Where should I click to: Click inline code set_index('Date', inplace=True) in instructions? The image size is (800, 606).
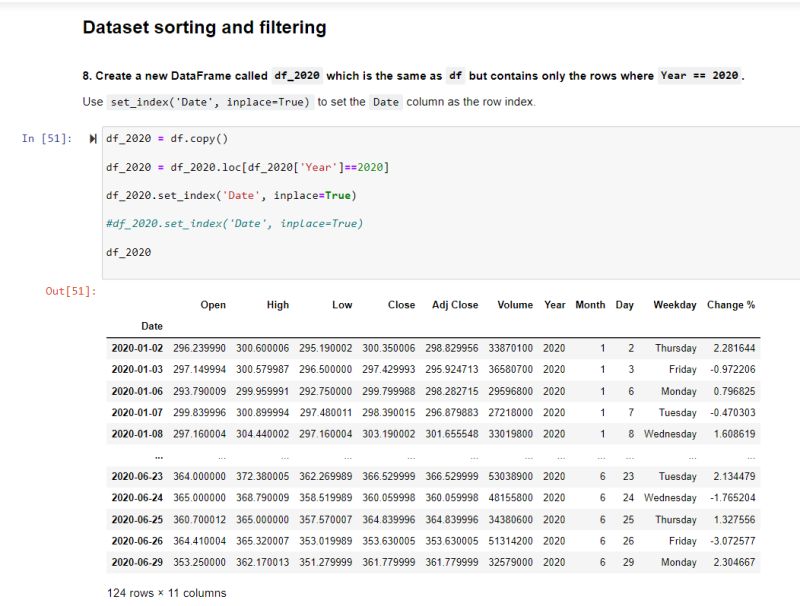pos(210,102)
